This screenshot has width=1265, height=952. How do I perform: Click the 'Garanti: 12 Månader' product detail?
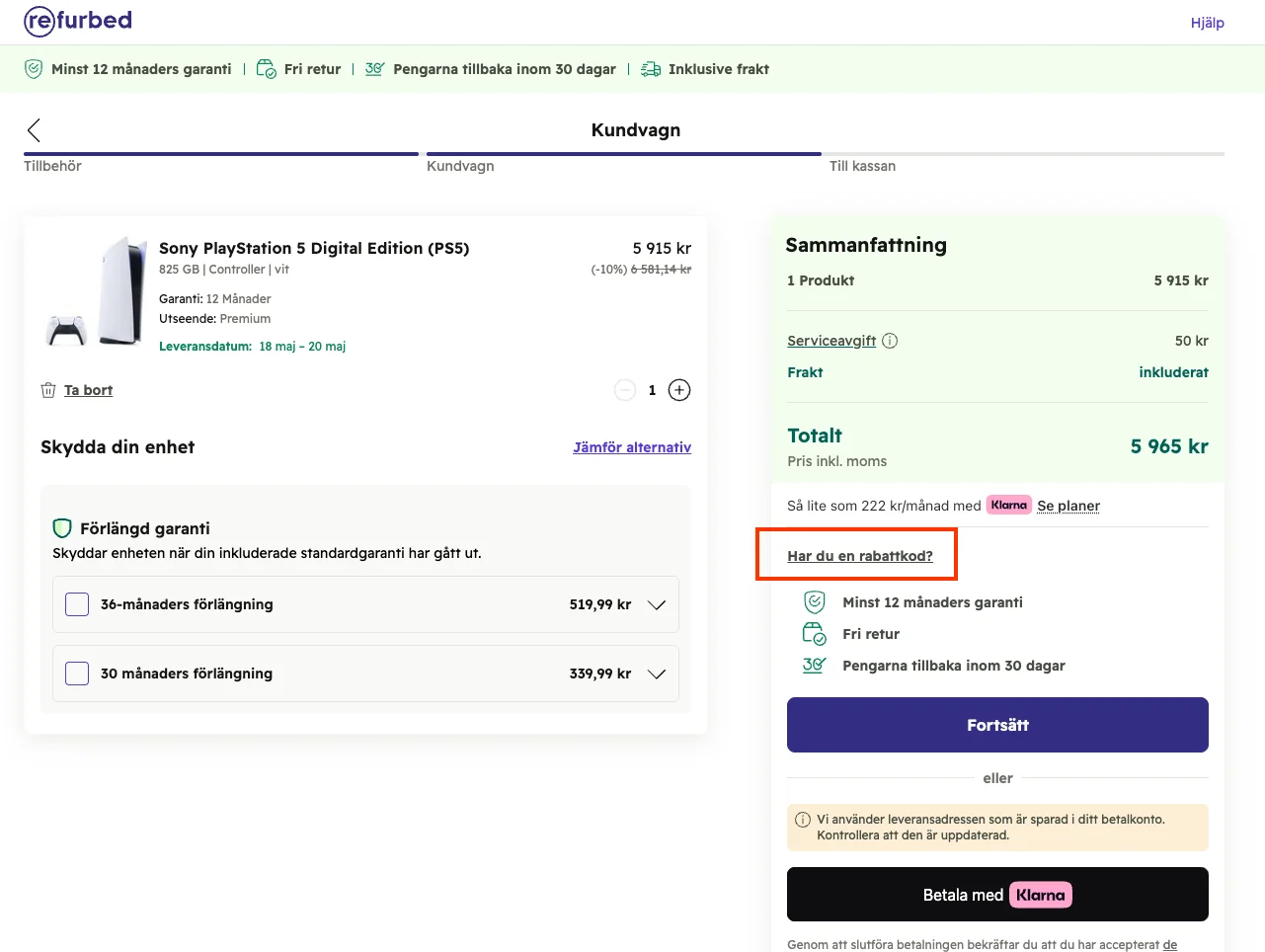[x=214, y=299]
